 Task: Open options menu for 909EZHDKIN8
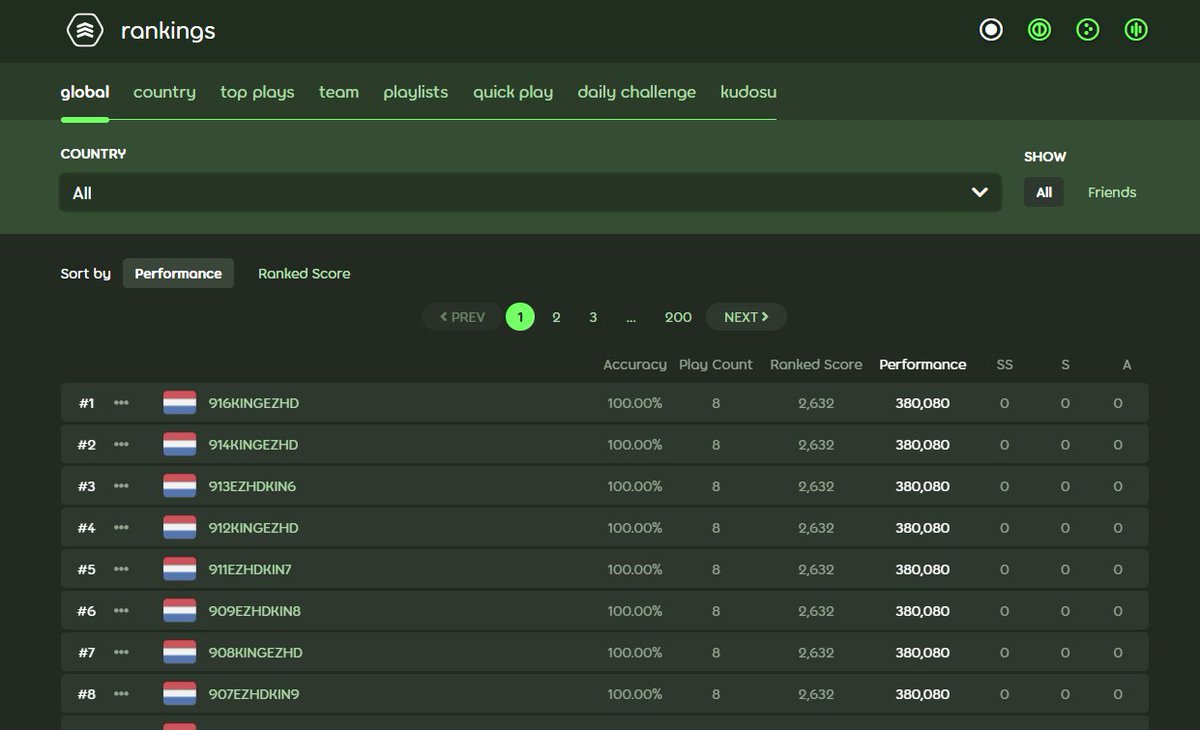coord(121,611)
